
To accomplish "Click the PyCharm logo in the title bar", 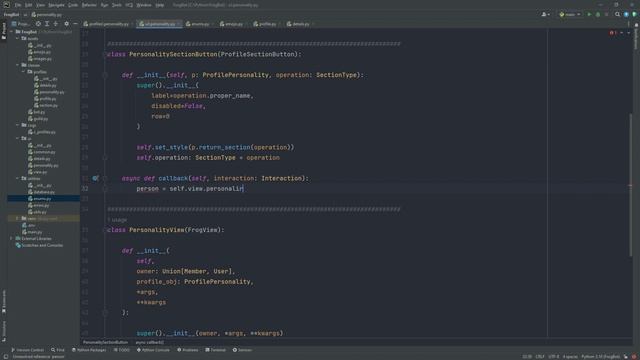I will tap(6, 4).
